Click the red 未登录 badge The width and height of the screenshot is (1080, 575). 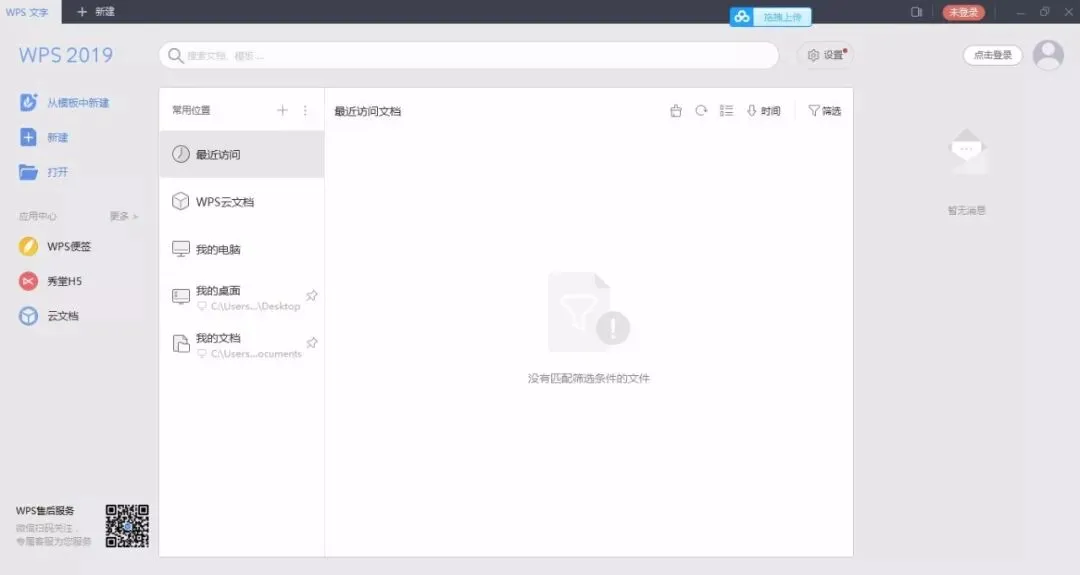tap(964, 12)
